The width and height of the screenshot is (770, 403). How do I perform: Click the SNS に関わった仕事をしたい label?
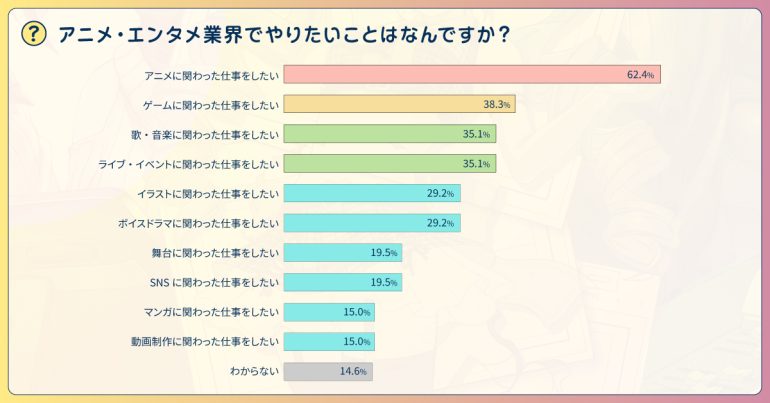pos(212,282)
